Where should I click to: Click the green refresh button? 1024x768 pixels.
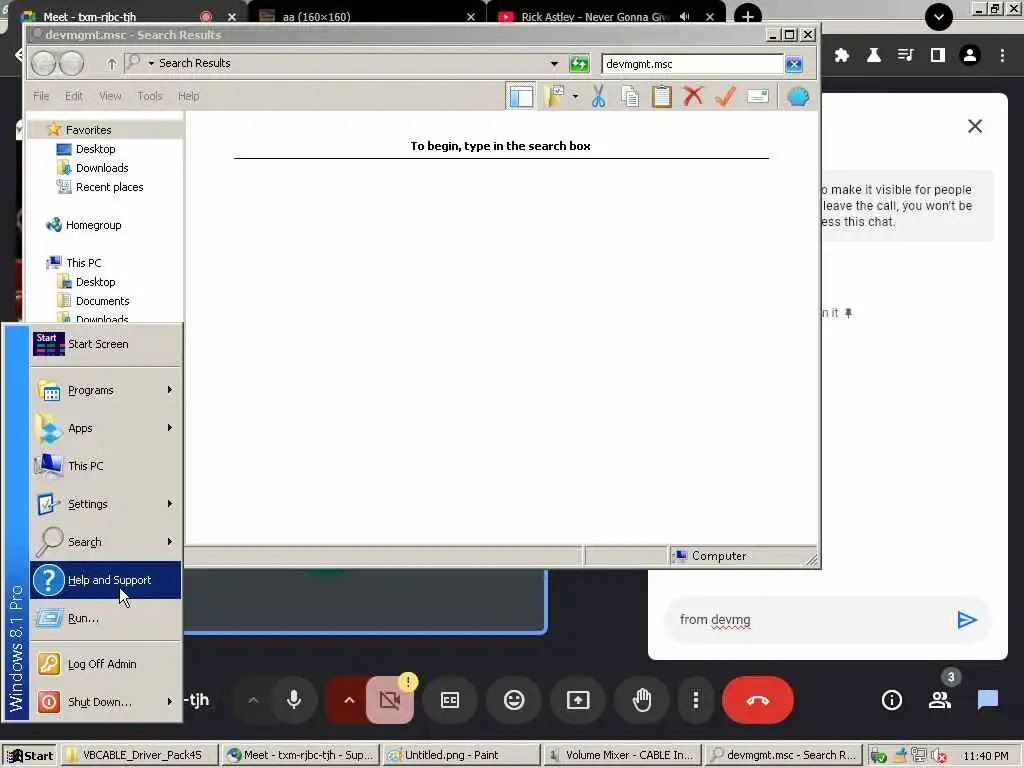click(x=579, y=63)
